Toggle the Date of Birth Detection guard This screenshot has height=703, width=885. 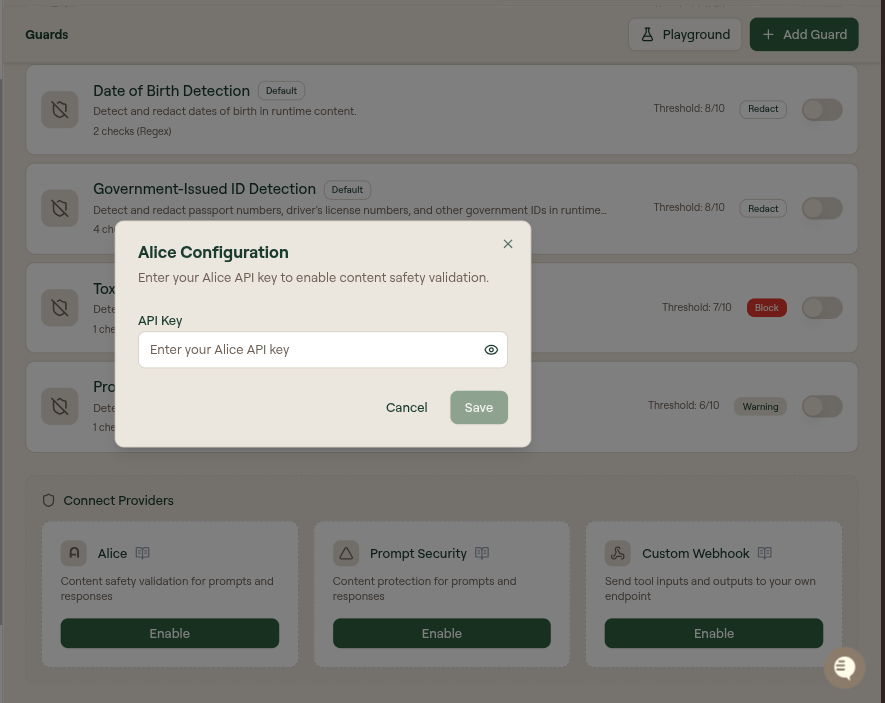pyautogui.click(x=822, y=109)
